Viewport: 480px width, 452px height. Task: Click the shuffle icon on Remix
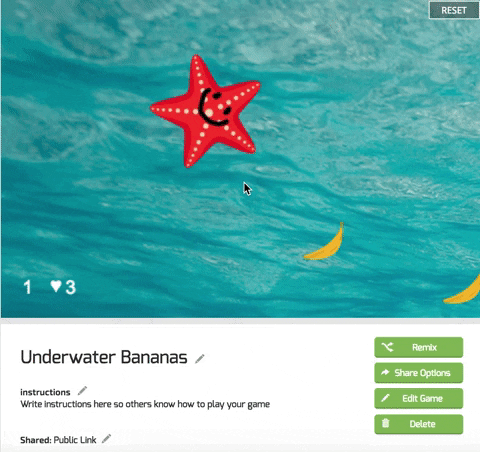click(387, 347)
